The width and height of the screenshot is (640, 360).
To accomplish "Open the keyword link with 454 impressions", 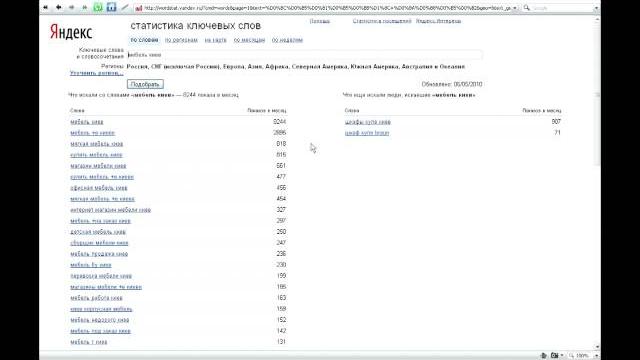I will [102, 199].
